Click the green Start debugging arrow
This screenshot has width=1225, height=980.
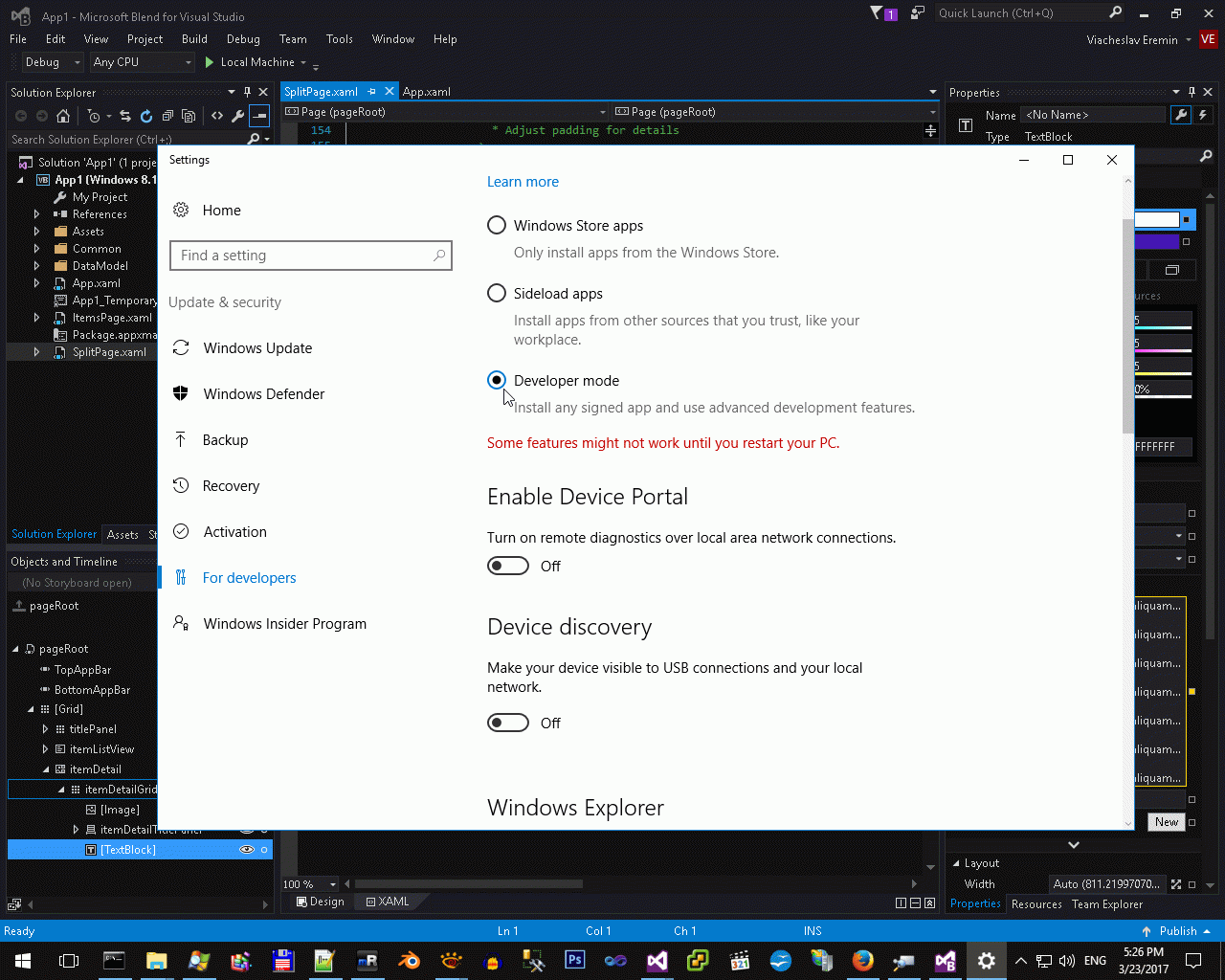210,62
